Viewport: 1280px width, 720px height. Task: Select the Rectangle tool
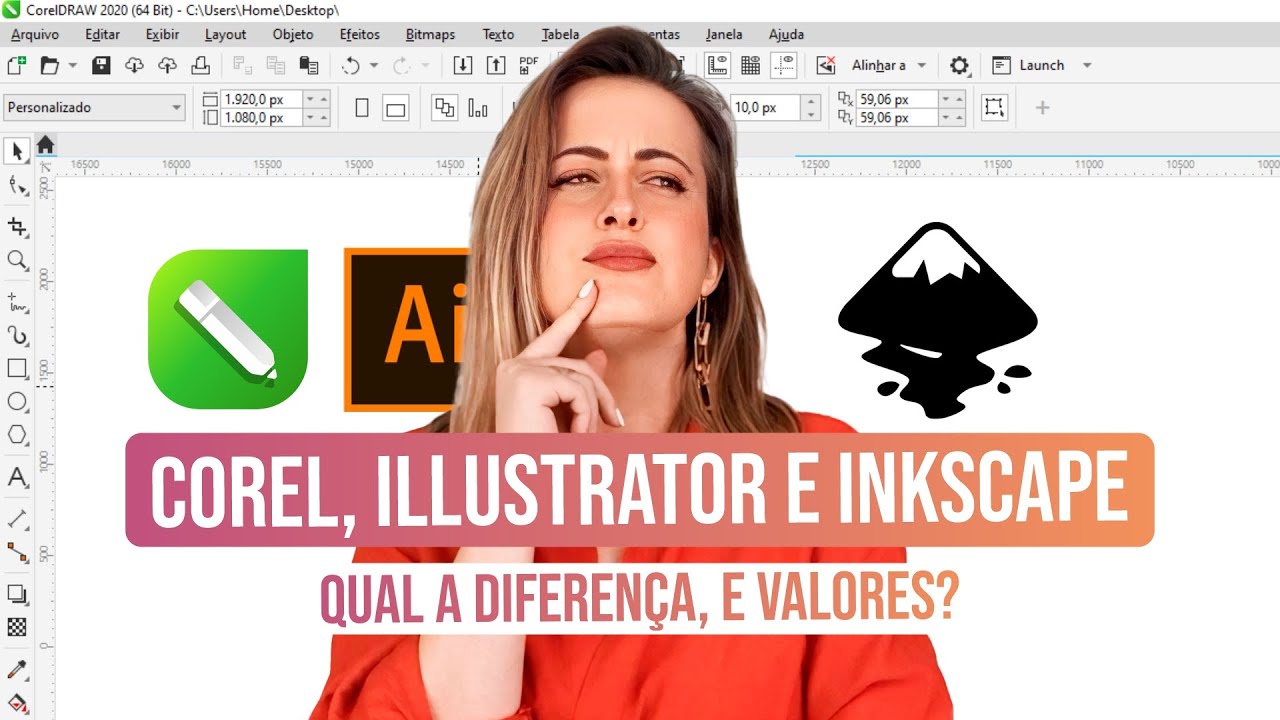(x=17, y=368)
